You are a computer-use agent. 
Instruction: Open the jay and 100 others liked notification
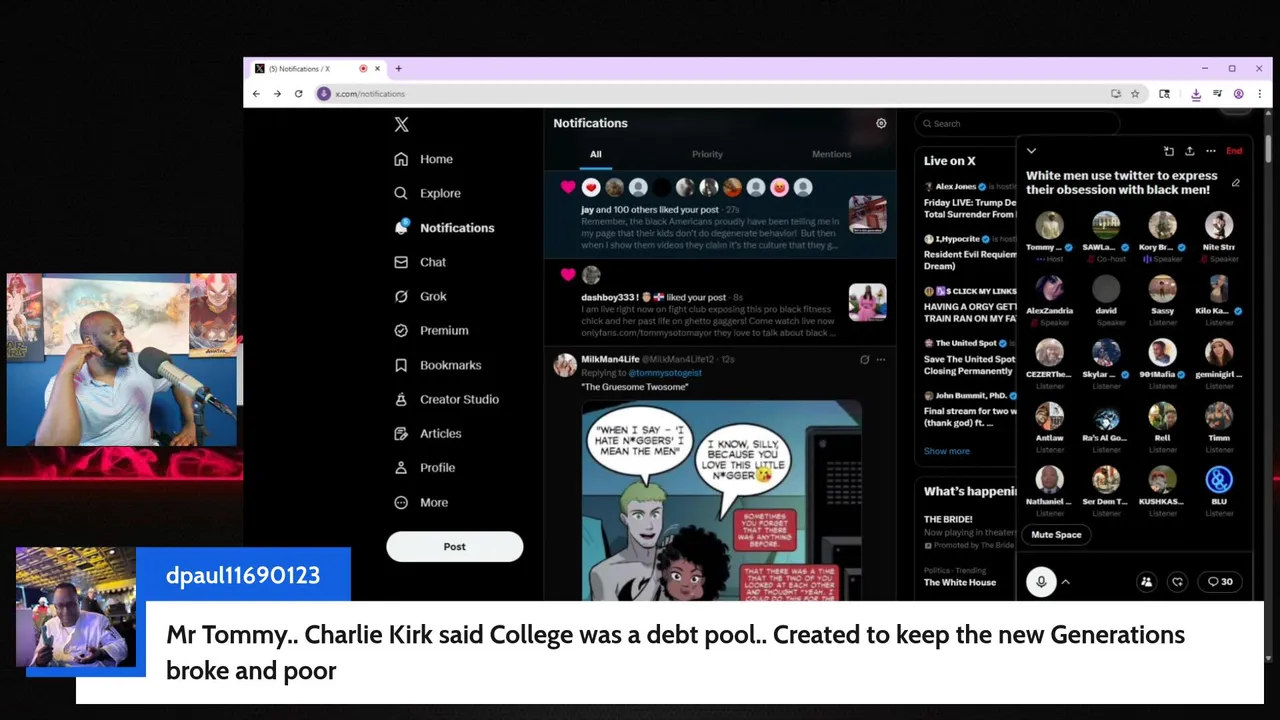pos(720,215)
